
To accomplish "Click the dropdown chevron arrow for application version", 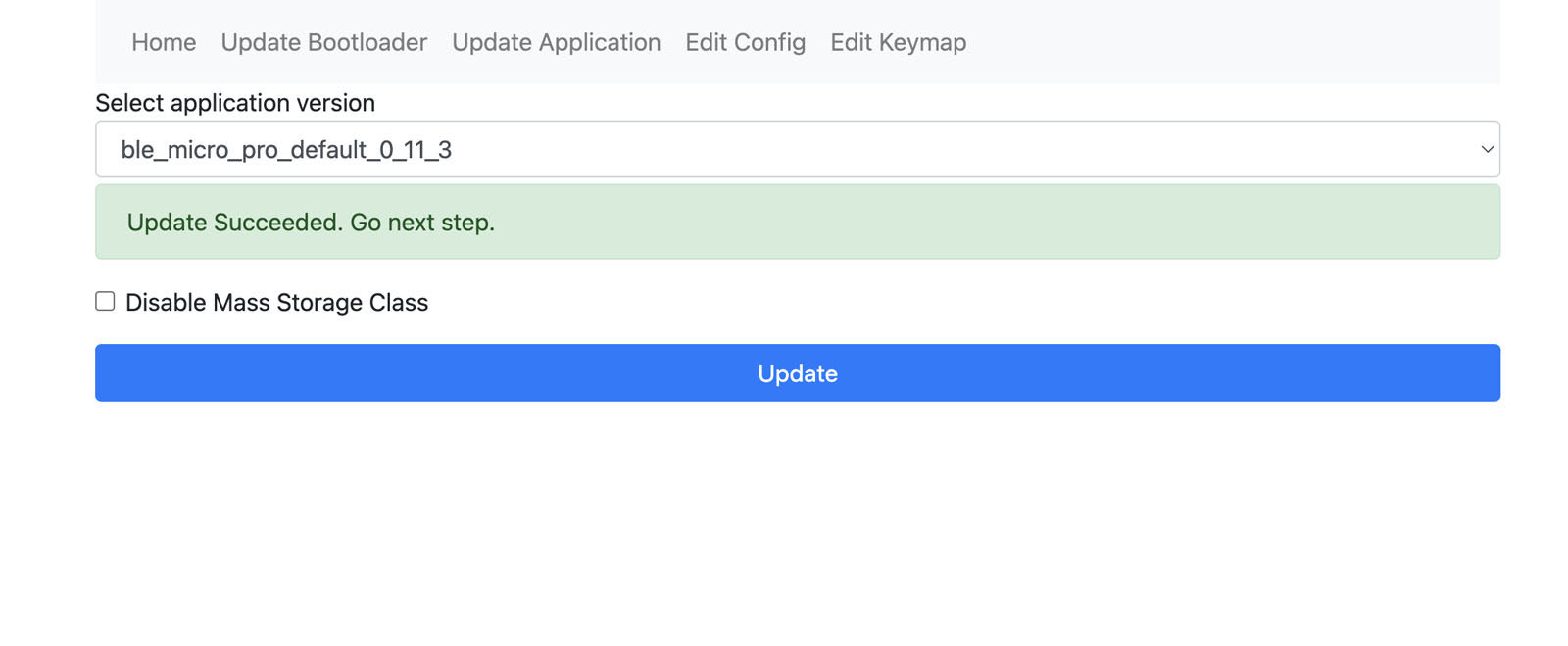I will tap(1486, 149).
